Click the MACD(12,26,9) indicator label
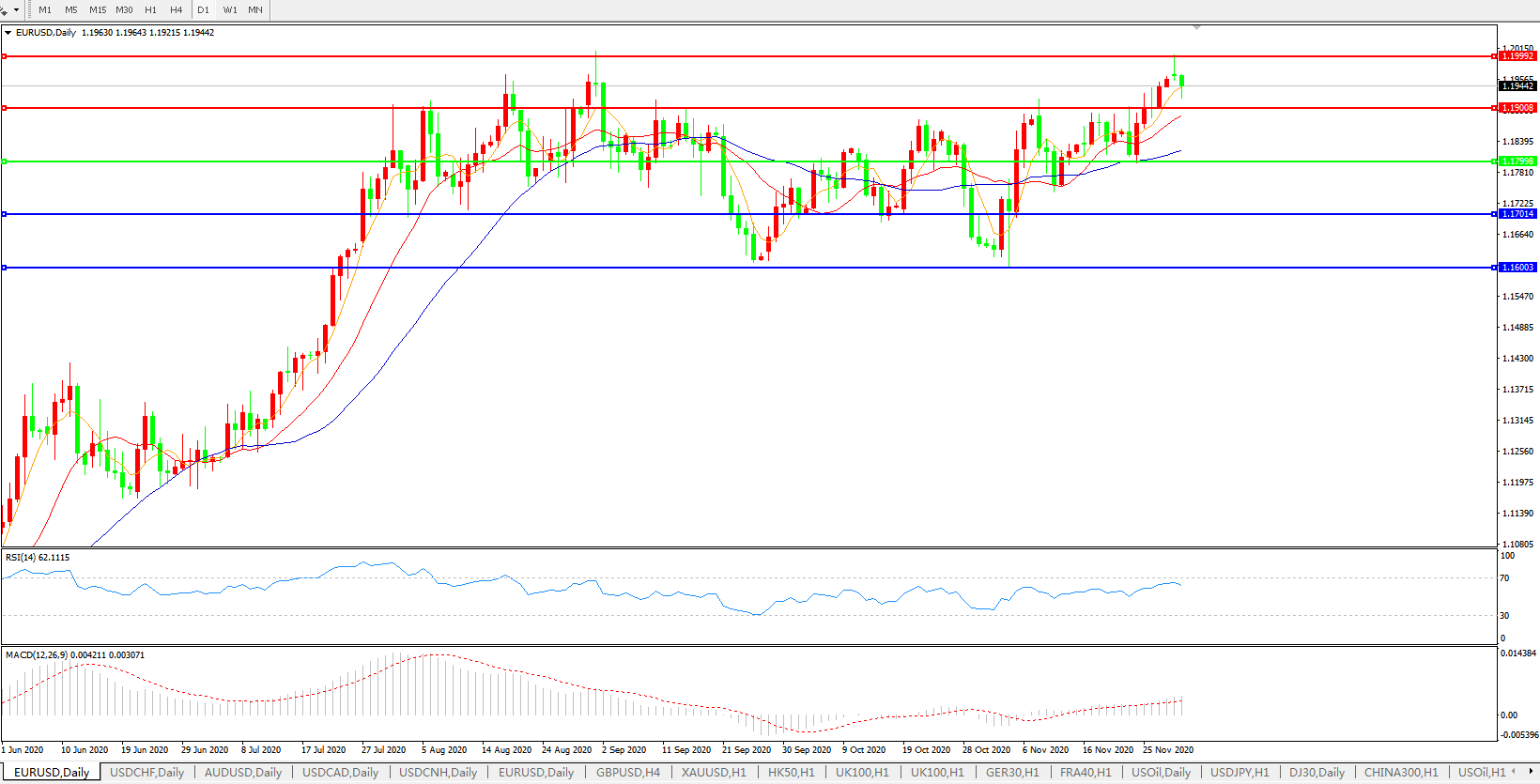Viewport: 1540px width, 784px height. [x=36, y=654]
